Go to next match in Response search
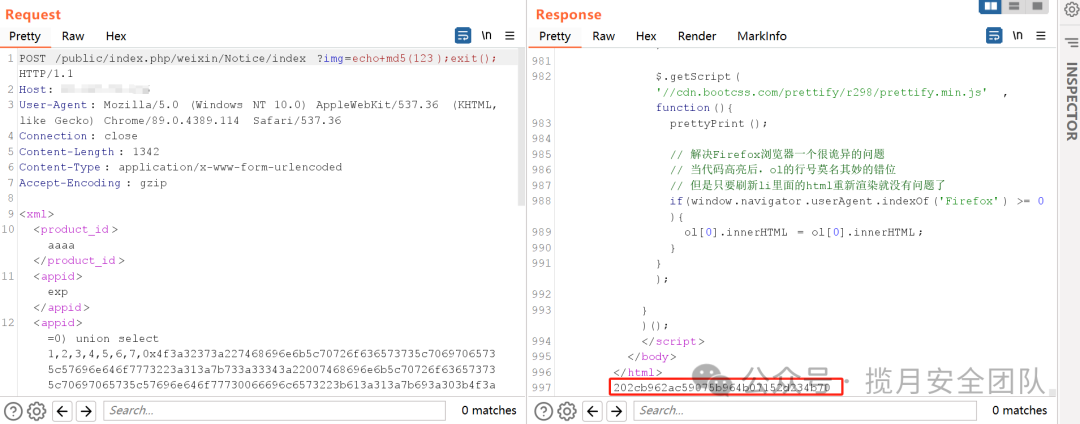 pos(616,411)
